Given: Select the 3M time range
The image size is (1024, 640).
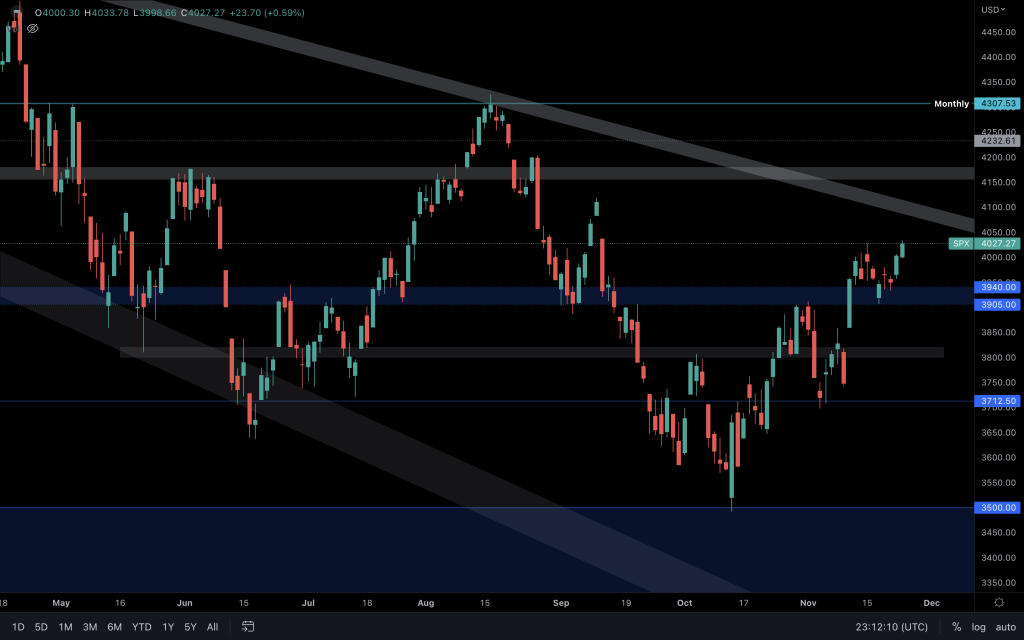Looking at the screenshot, I should tap(89, 627).
